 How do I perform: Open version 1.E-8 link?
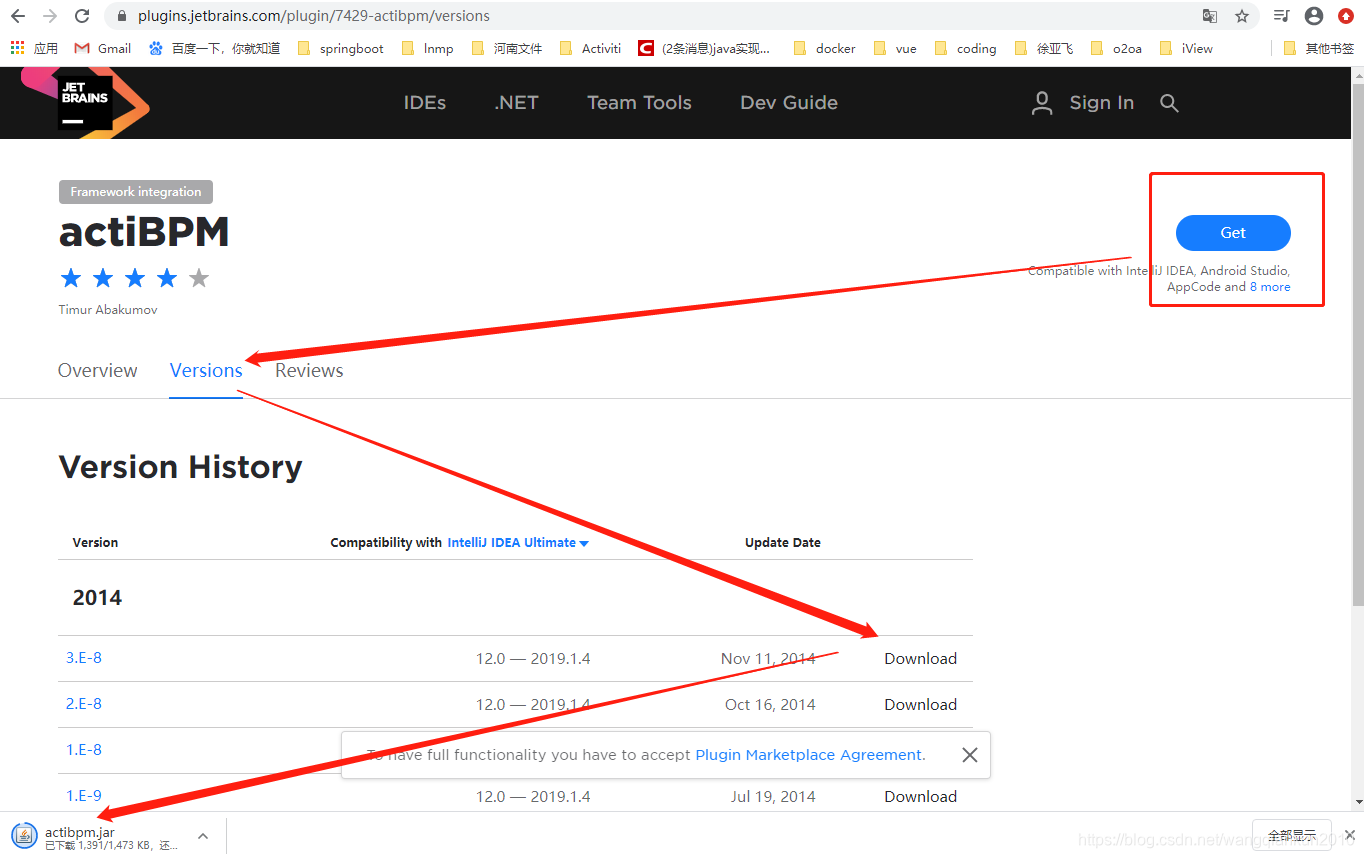point(84,750)
